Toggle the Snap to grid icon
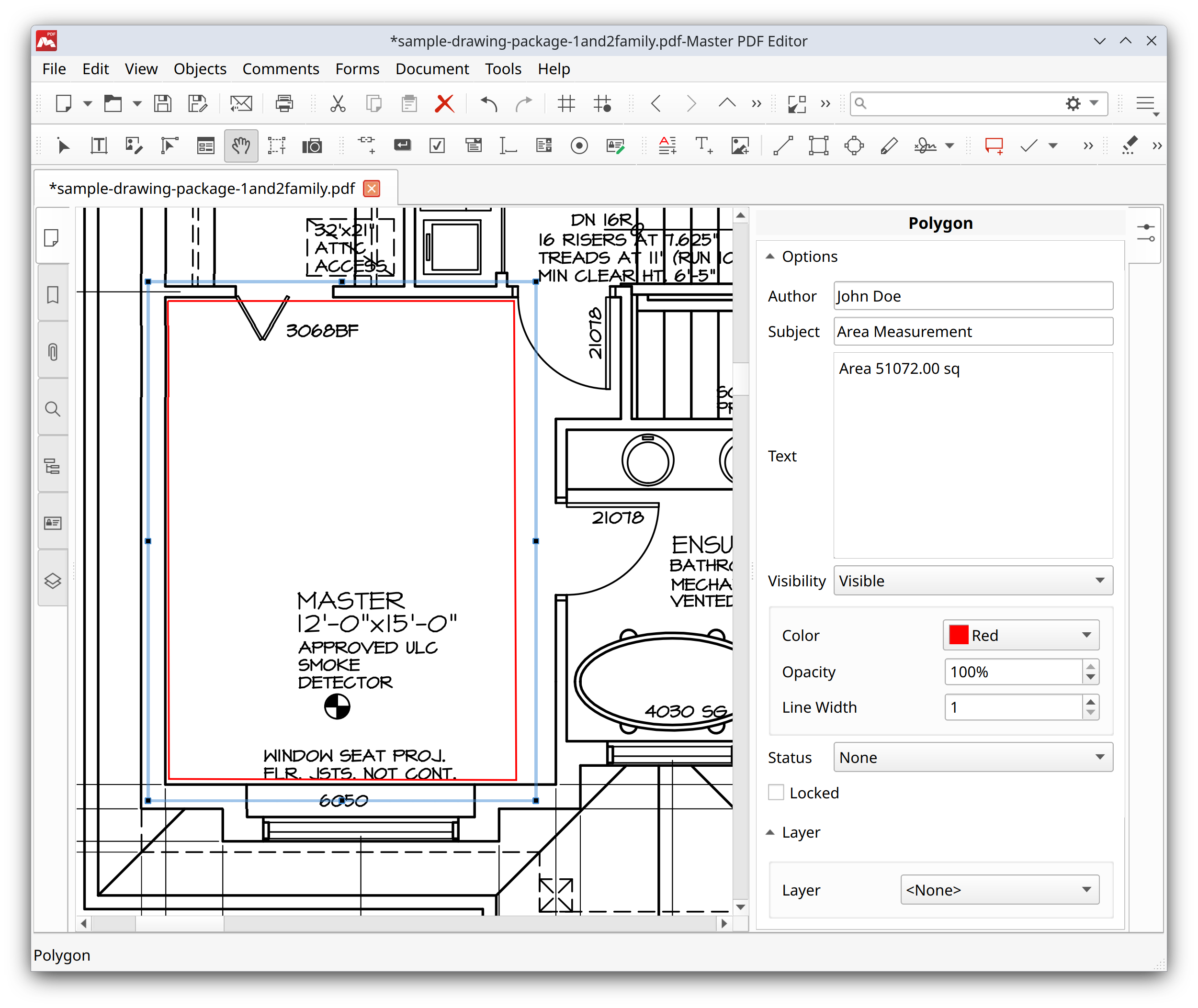Screen dimensions: 1198x1008 (x=602, y=103)
